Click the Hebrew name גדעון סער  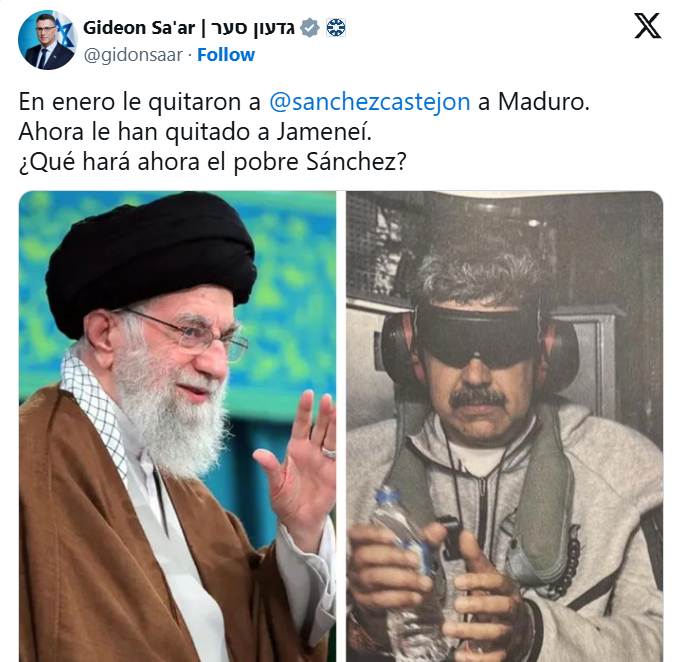[253, 28]
